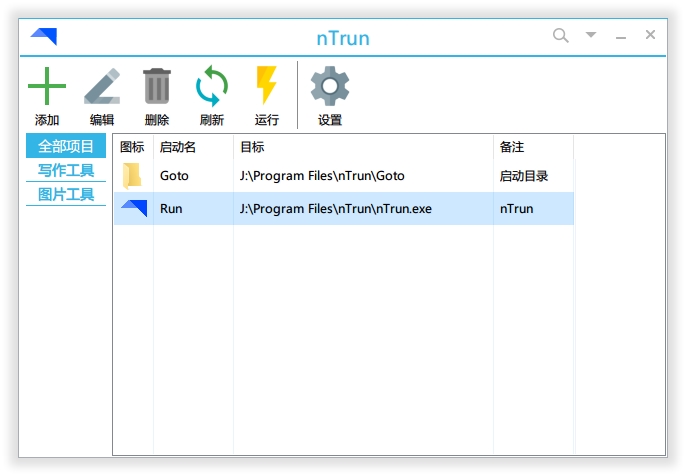Select the 写作工具 category tab
Viewport: 686px width, 476px height.
tap(66, 170)
